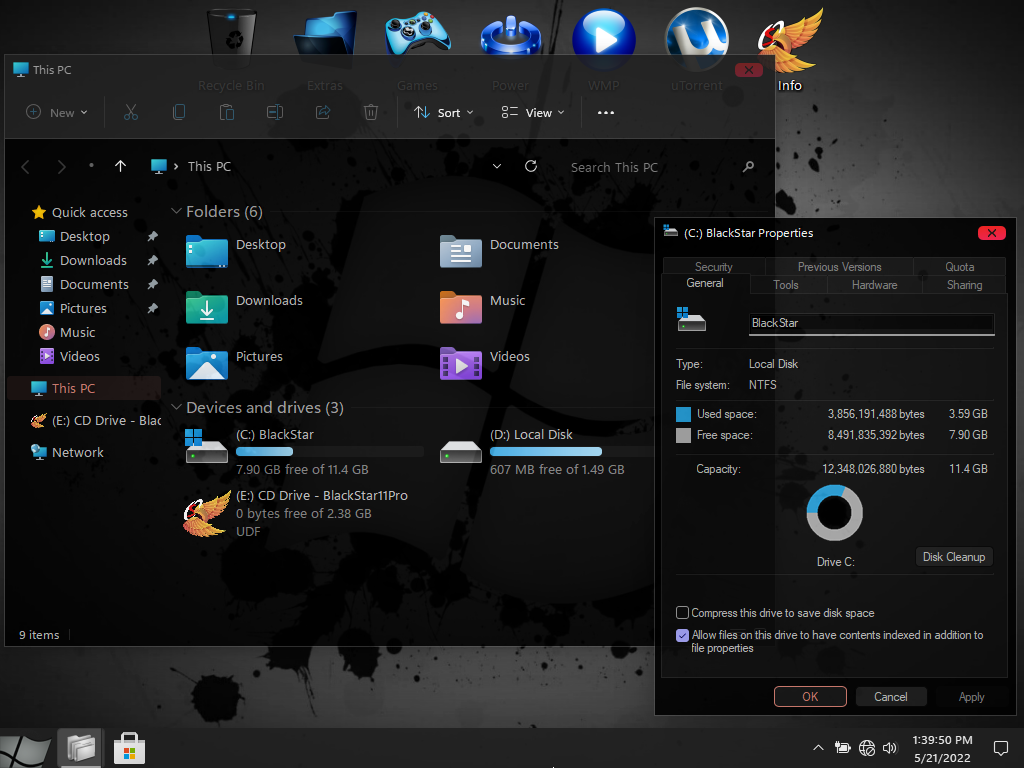Select This PC in navigation pane

(84, 388)
